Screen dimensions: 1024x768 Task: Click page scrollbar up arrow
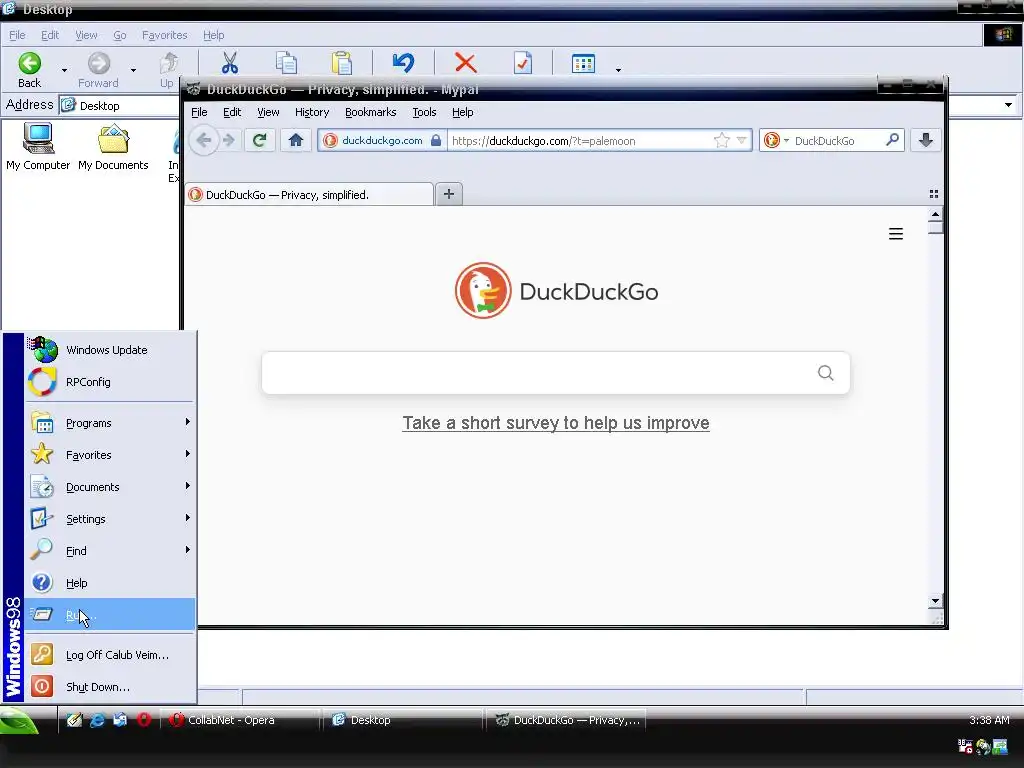click(935, 214)
